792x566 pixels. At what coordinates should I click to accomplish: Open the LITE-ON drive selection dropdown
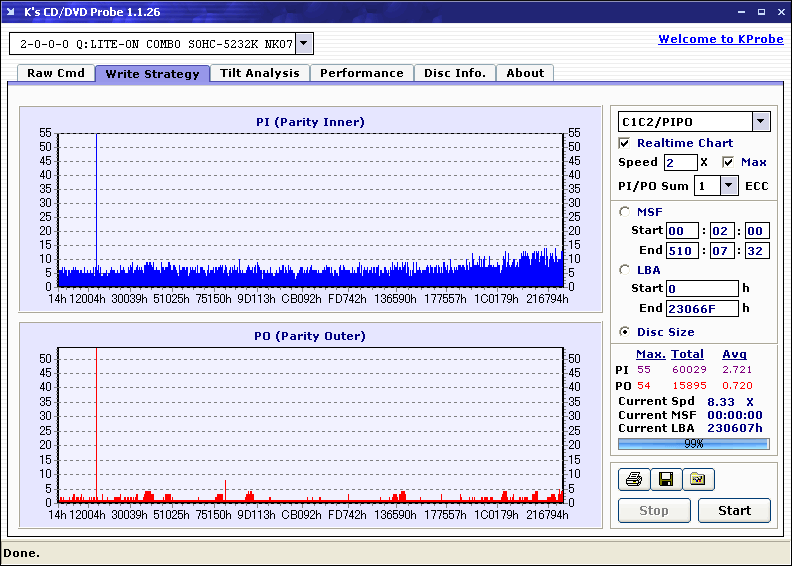(304, 44)
